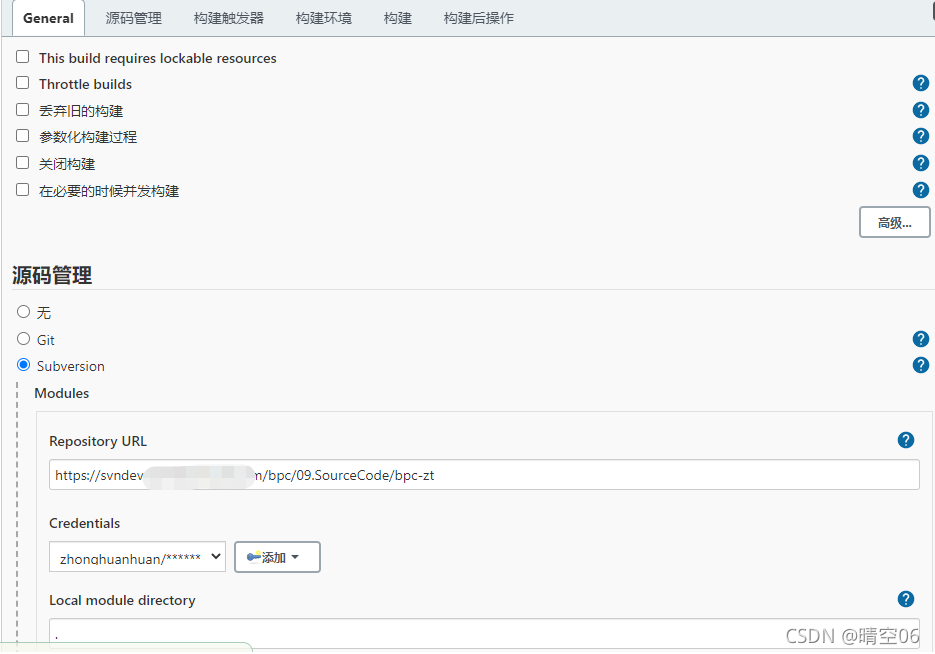Click into the Repository URL field
935x654 pixels.
click(484, 475)
